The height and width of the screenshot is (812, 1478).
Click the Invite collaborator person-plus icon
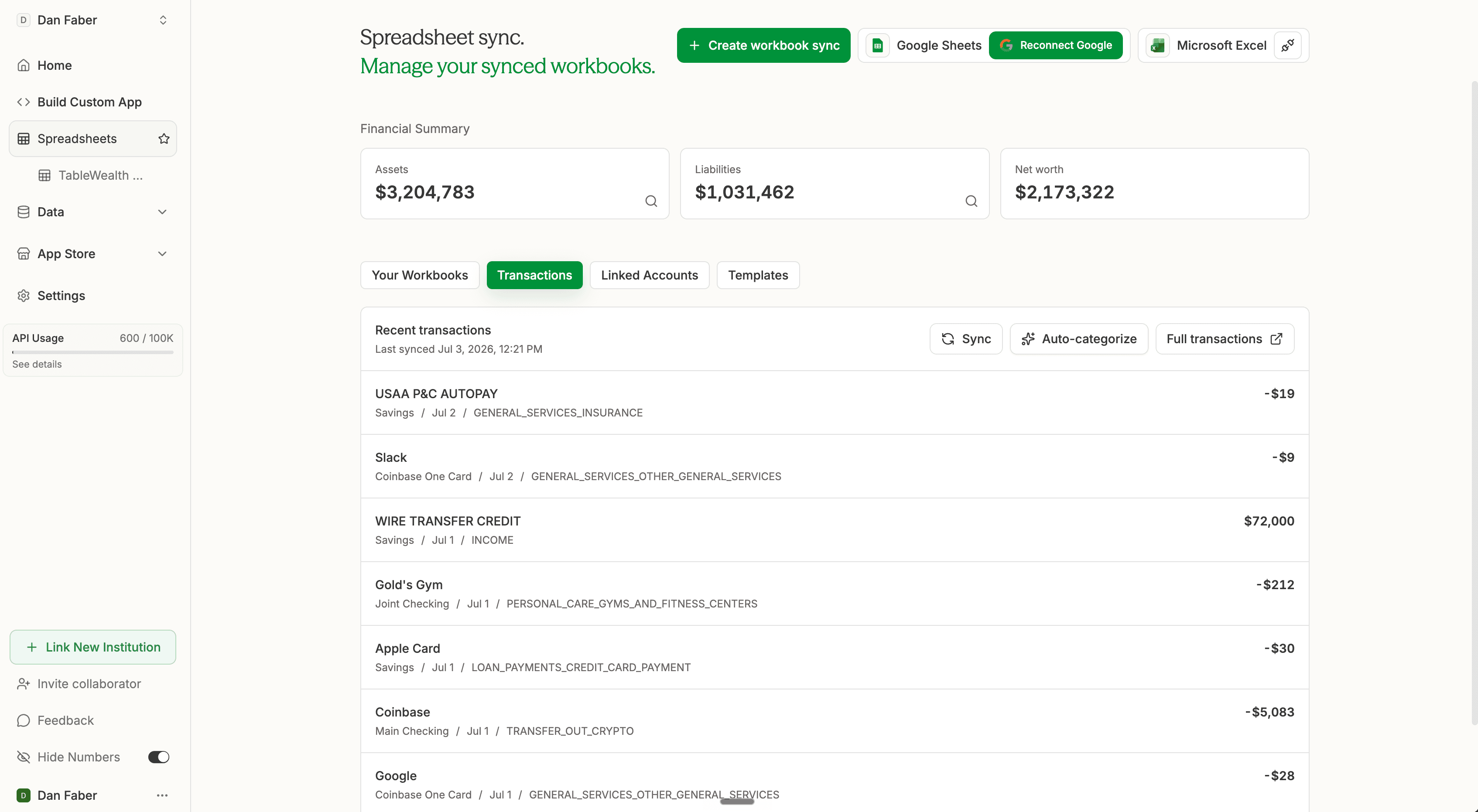point(24,684)
